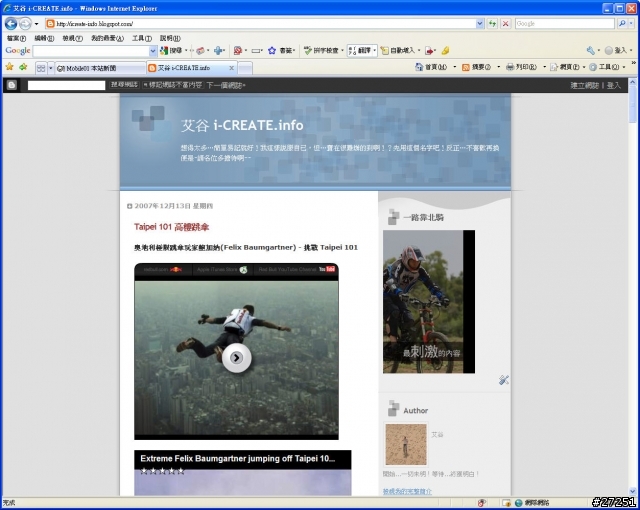Click the 艾谷 i-CREATE.info blog title
The height and width of the screenshot is (510, 640).
coord(242,125)
